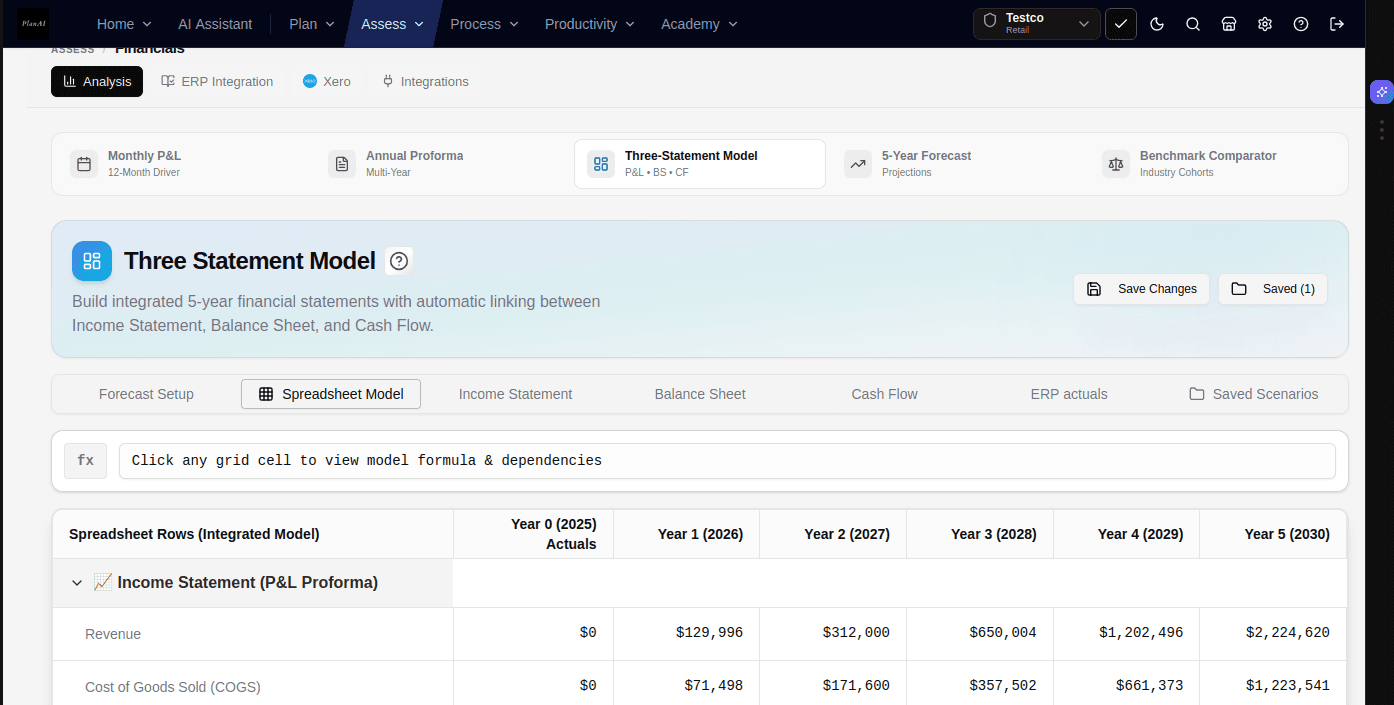
Task: Open the Process menu dropdown
Action: [484, 24]
